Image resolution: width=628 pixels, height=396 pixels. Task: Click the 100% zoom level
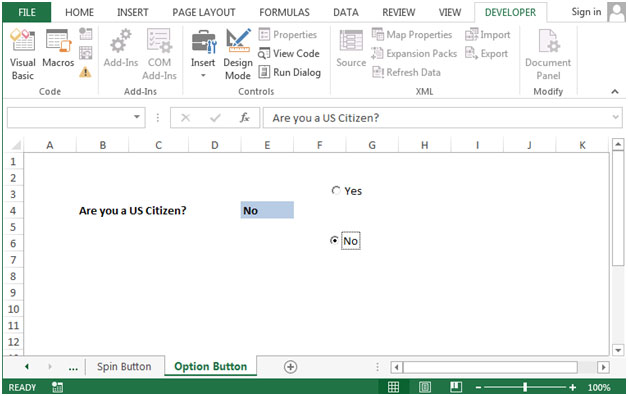[x=599, y=387]
